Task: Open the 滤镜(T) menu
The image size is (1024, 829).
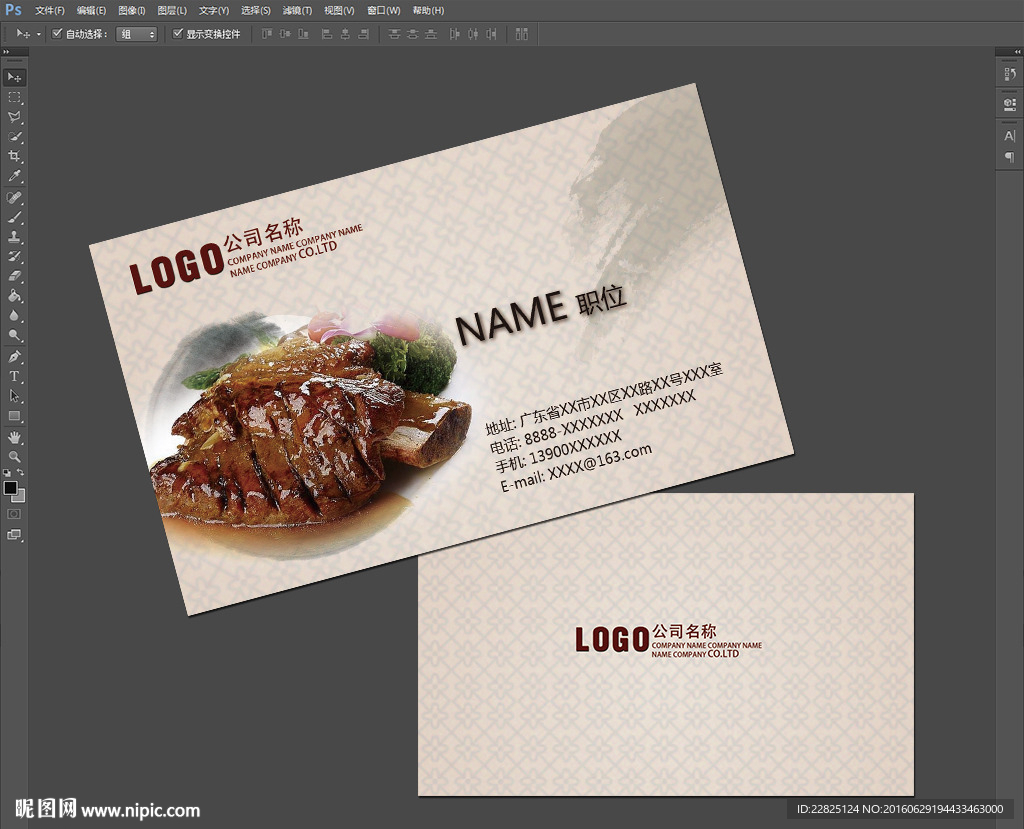Action: (297, 10)
